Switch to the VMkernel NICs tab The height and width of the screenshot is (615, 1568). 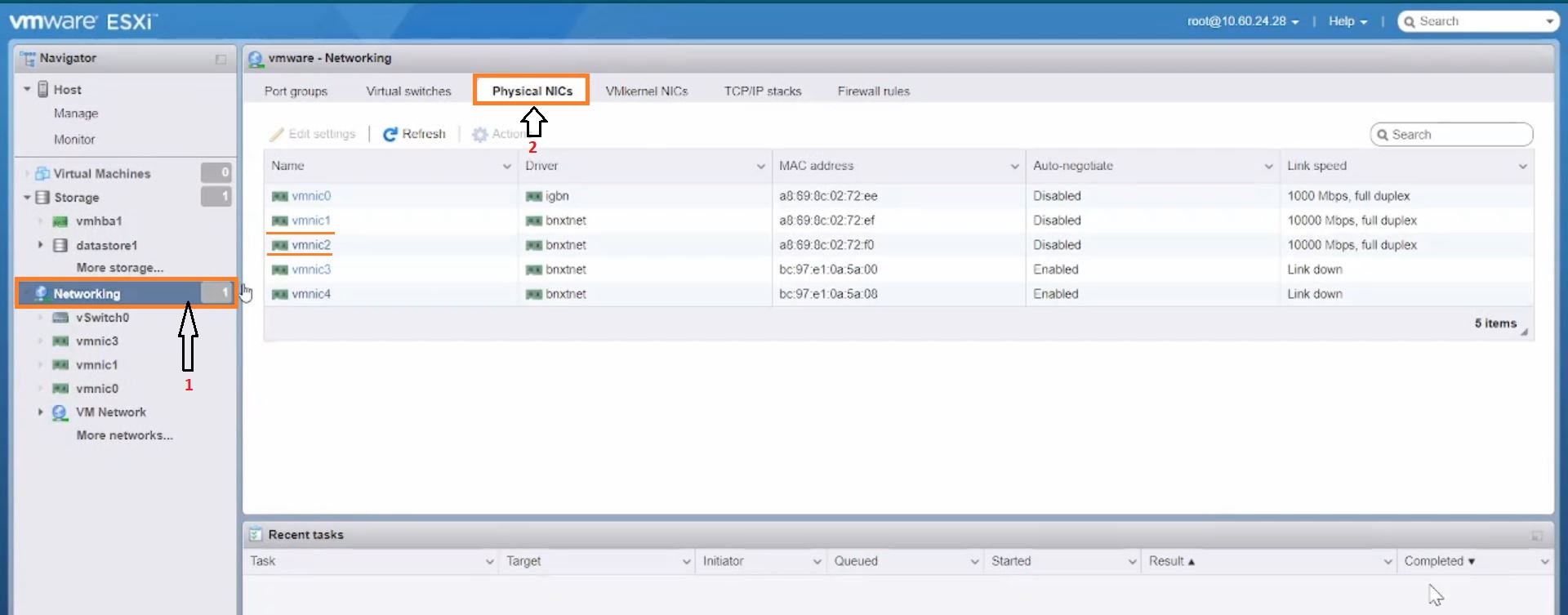[x=647, y=91]
